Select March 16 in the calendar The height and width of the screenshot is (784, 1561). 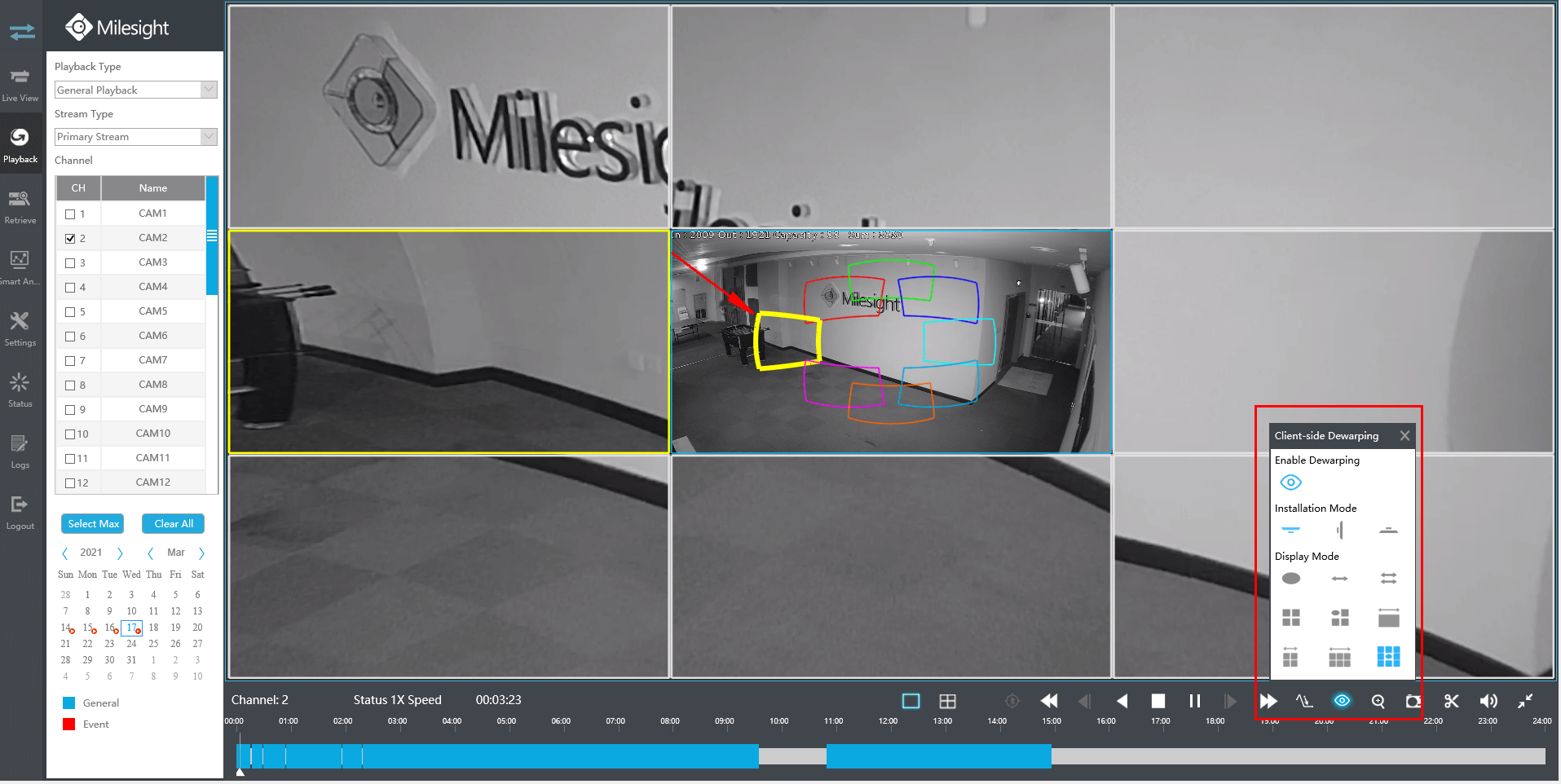pos(110,628)
